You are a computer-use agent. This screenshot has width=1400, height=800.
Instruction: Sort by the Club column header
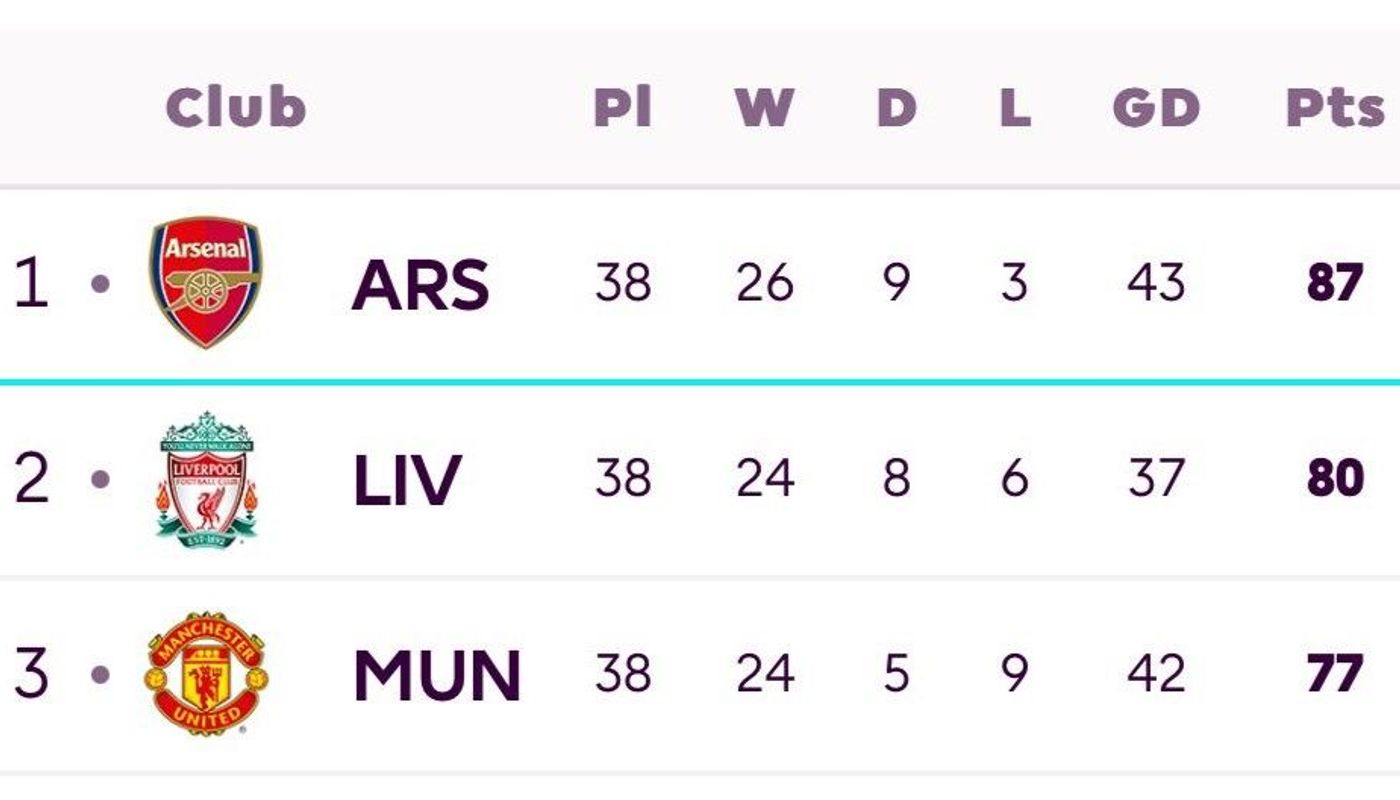point(236,107)
